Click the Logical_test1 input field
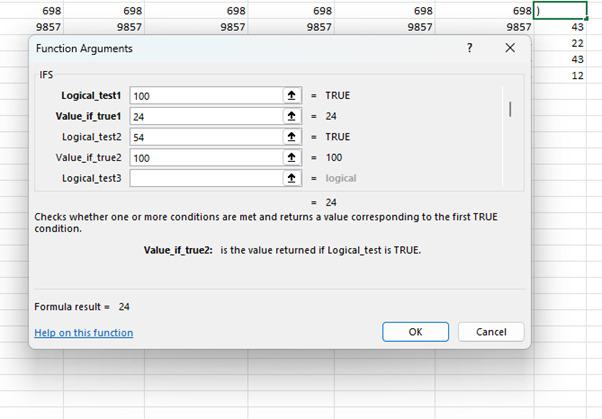Viewport: 602px width, 419px height. 206,96
